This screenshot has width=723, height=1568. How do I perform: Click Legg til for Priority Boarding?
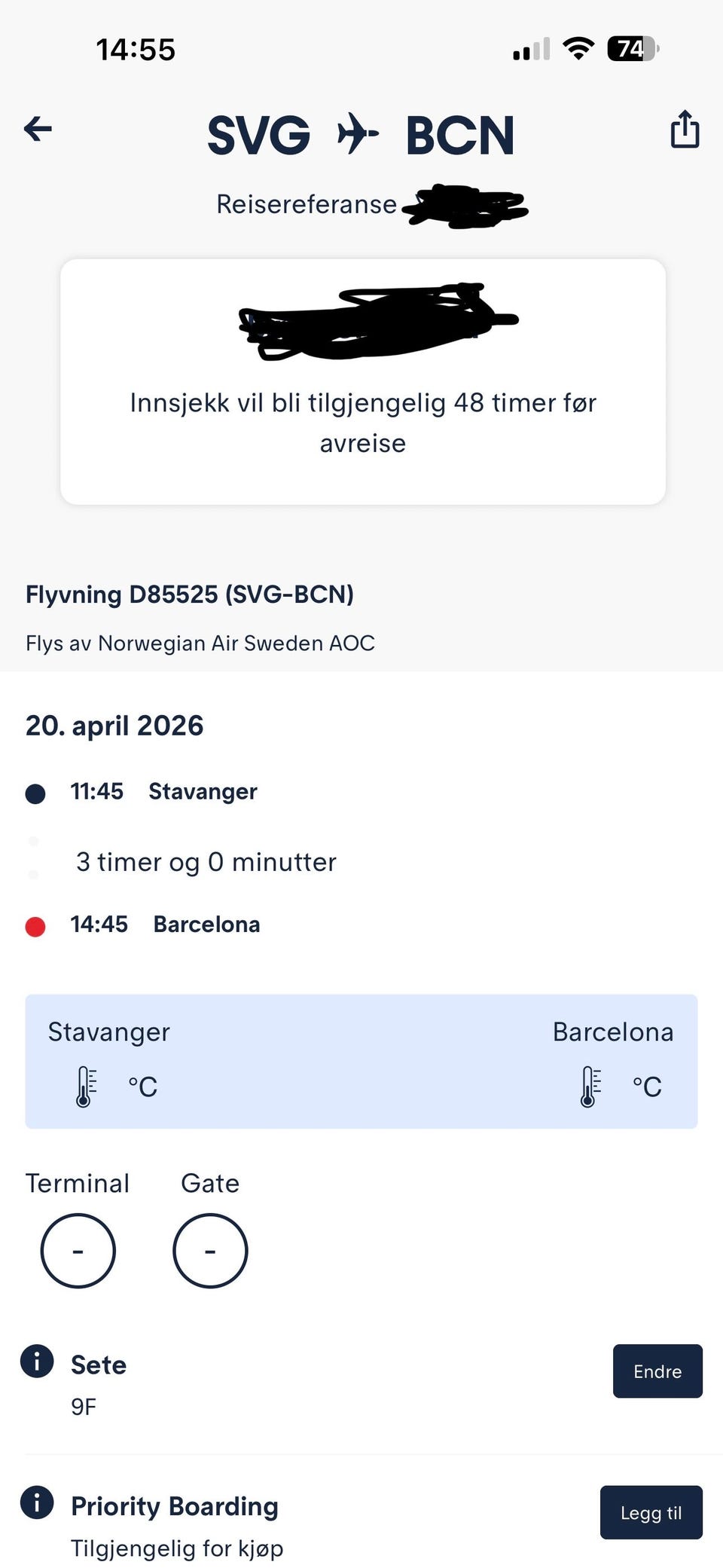pos(651,1512)
